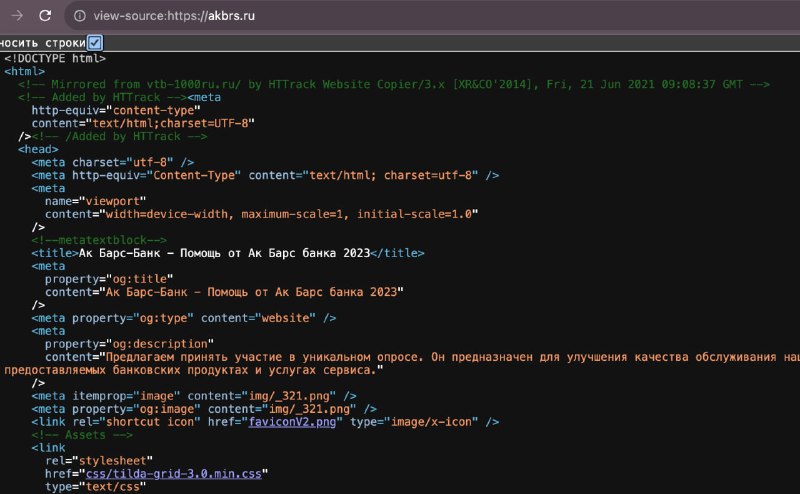Click the name="viewport" attribute
Screen dimensions: 800x494
(x=95, y=201)
